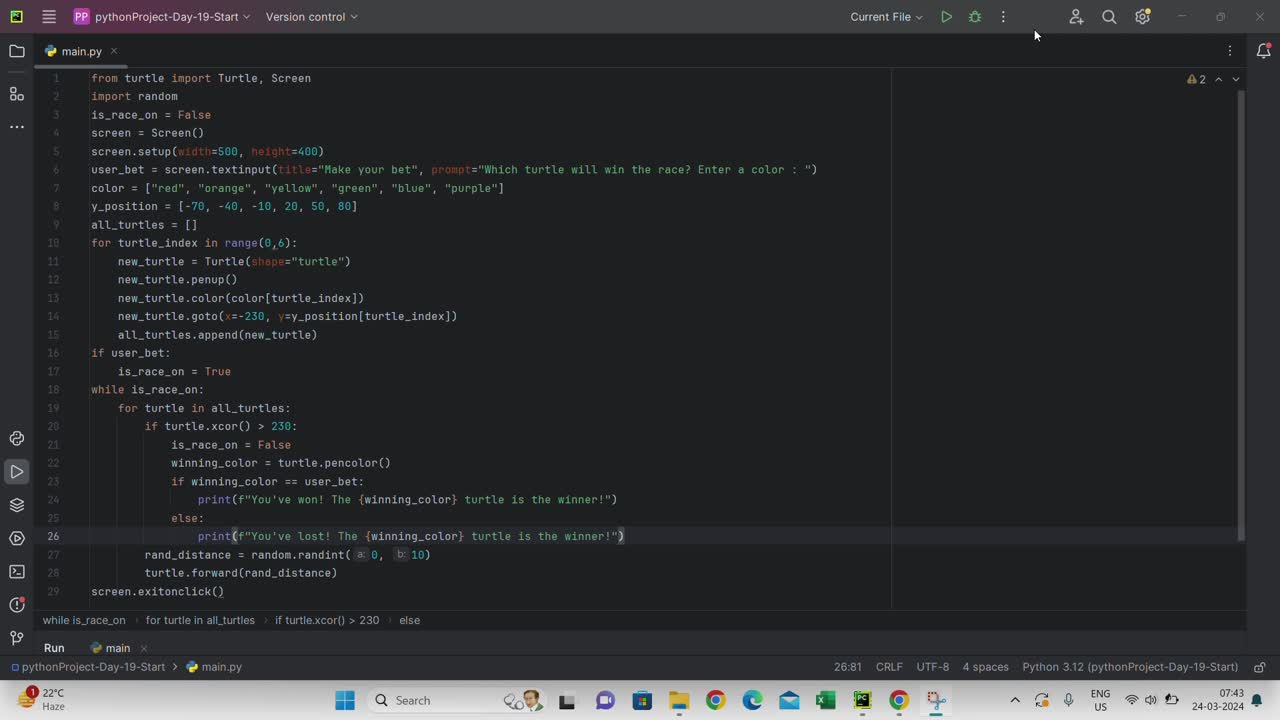Click the warnings indicator showing 2
The image size is (1280, 720).
coord(1196,79)
